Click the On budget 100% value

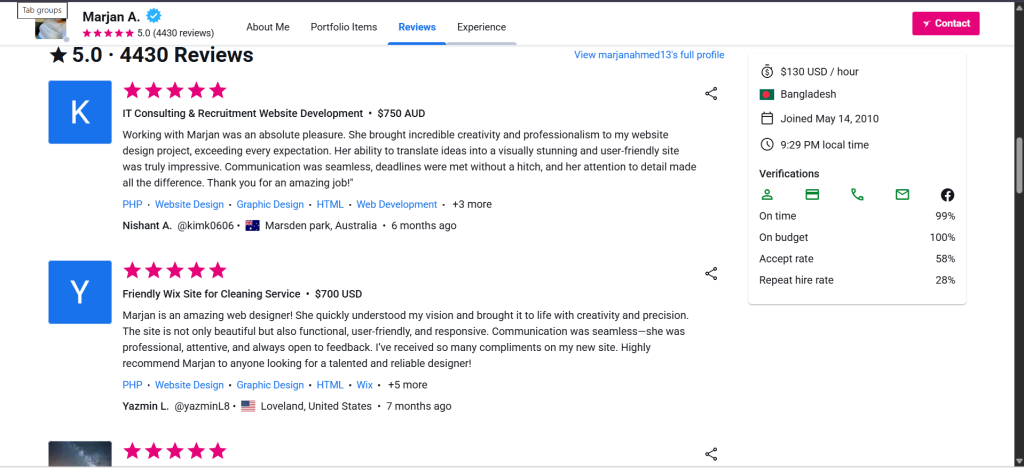coord(942,238)
